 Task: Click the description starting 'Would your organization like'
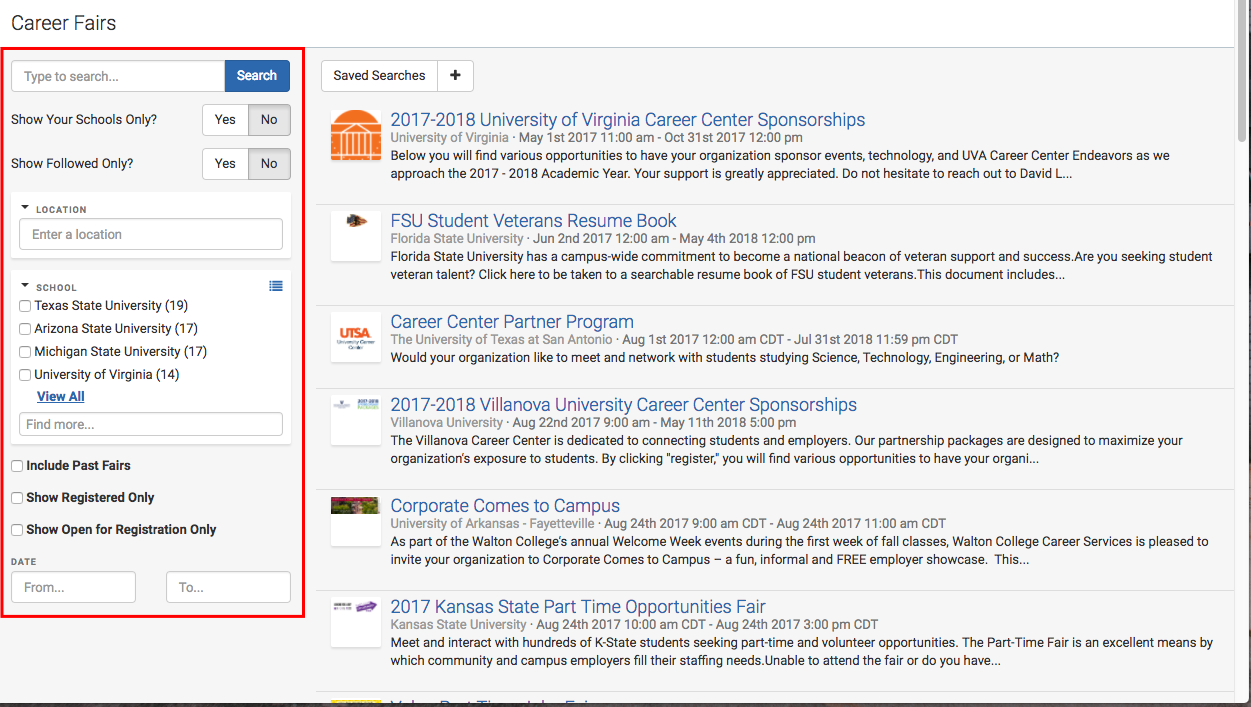click(724, 358)
